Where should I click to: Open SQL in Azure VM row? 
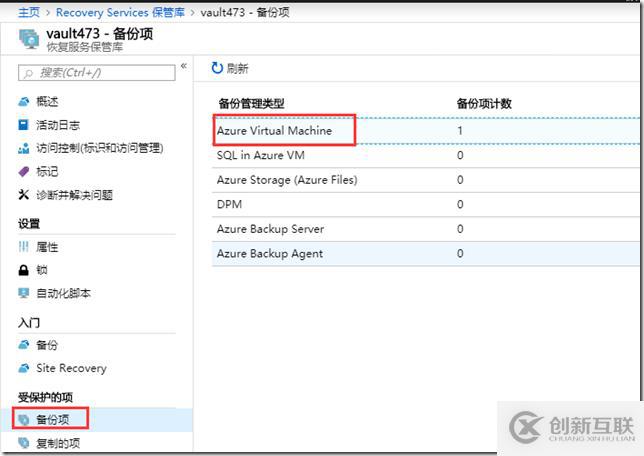(426, 155)
